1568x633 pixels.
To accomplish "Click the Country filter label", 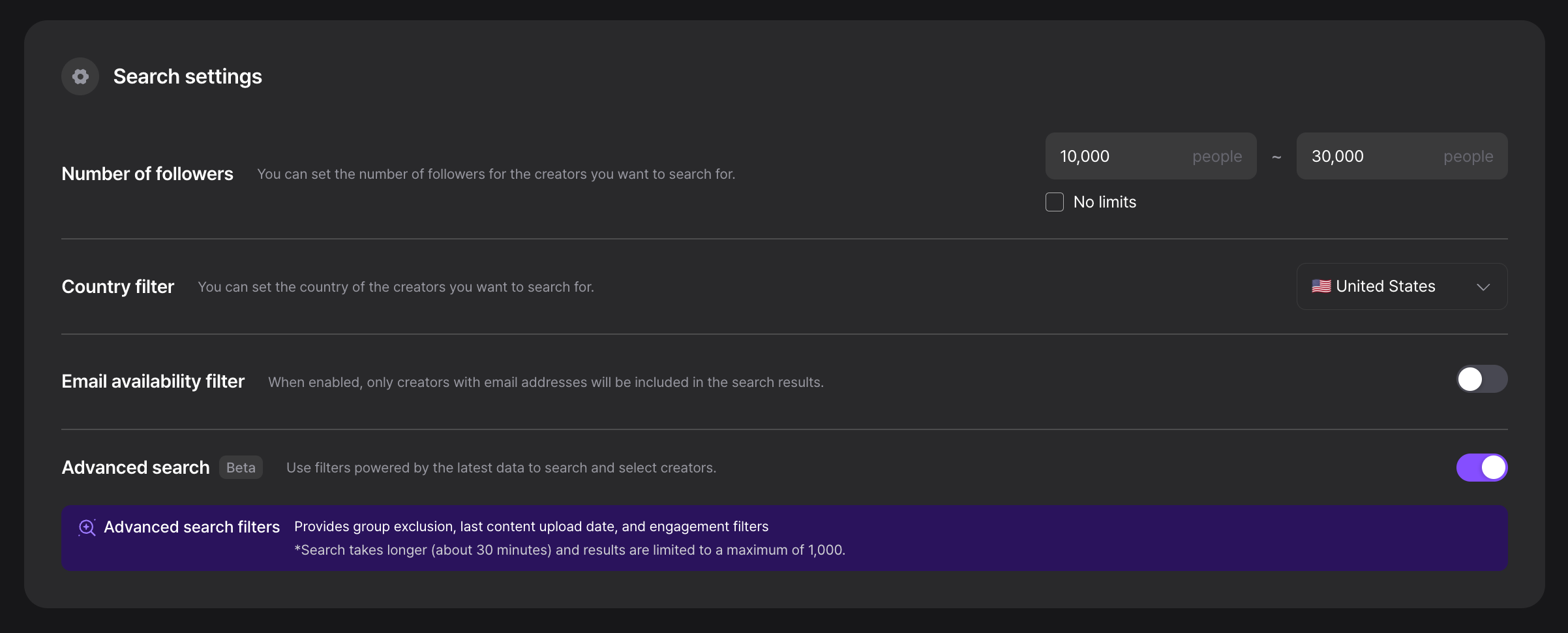I will coord(118,286).
